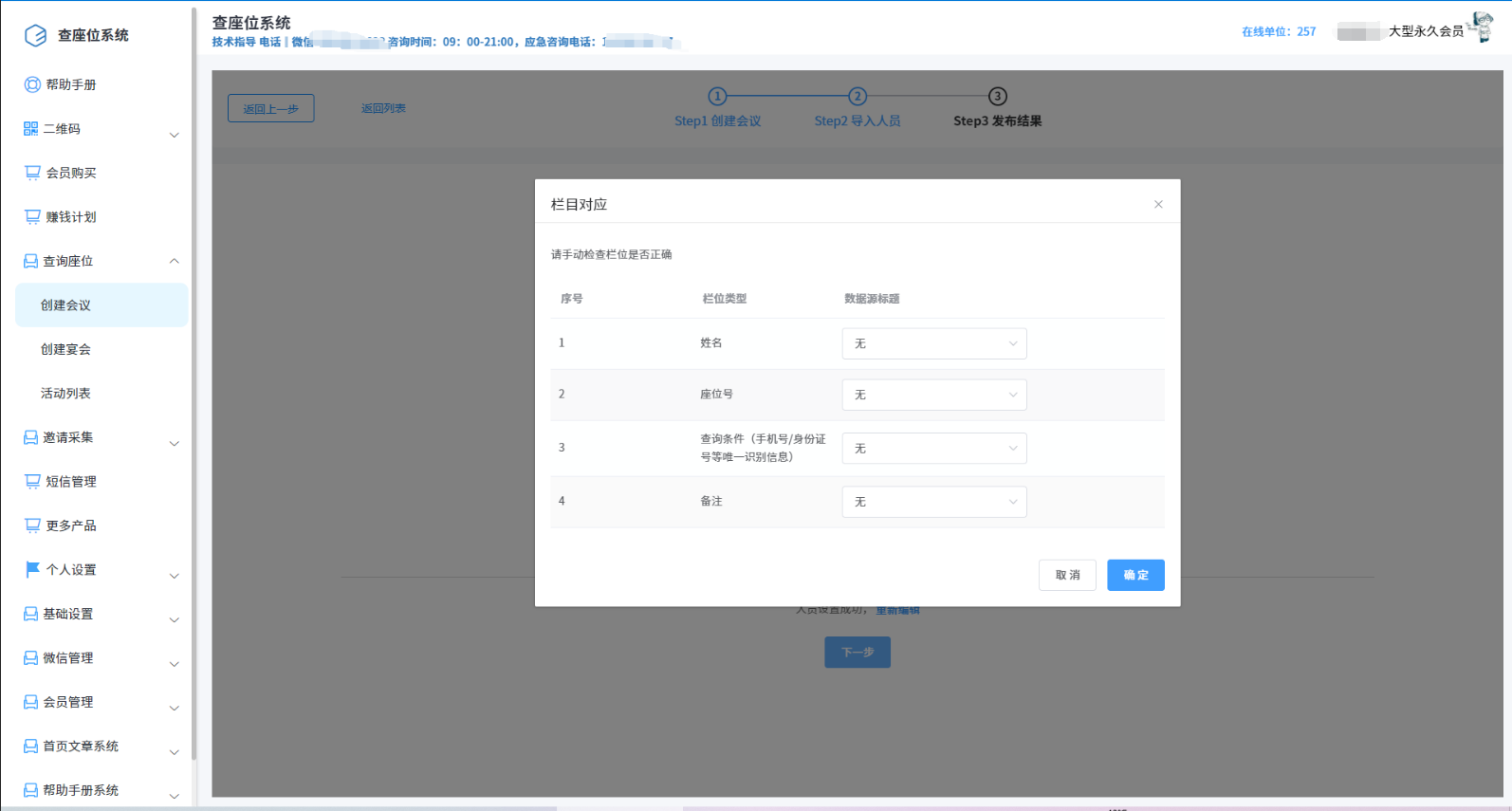Image resolution: width=1512 pixels, height=811 pixels.
Task: Open the 查询条件 data source dropdown
Action: (x=933, y=448)
